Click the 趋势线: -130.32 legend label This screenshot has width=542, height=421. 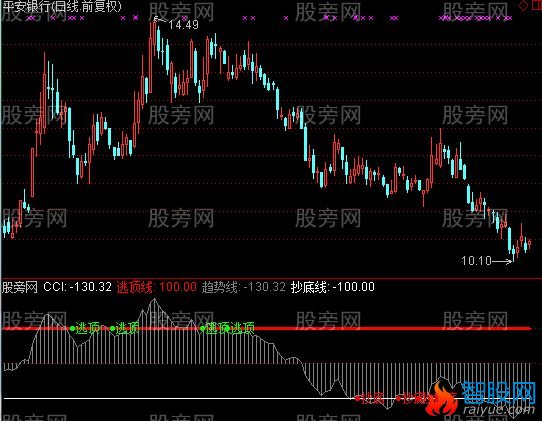point(244,287)
